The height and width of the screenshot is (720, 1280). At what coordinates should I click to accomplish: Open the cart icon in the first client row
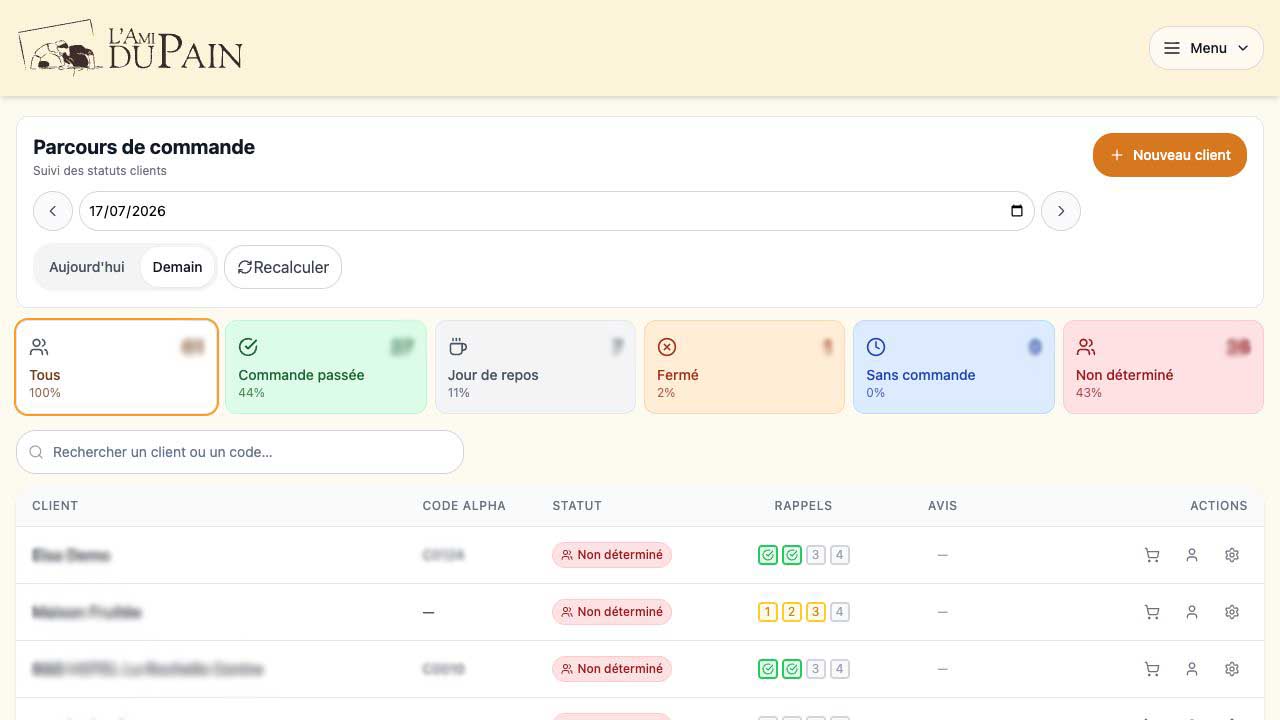tap(1152, 555)
